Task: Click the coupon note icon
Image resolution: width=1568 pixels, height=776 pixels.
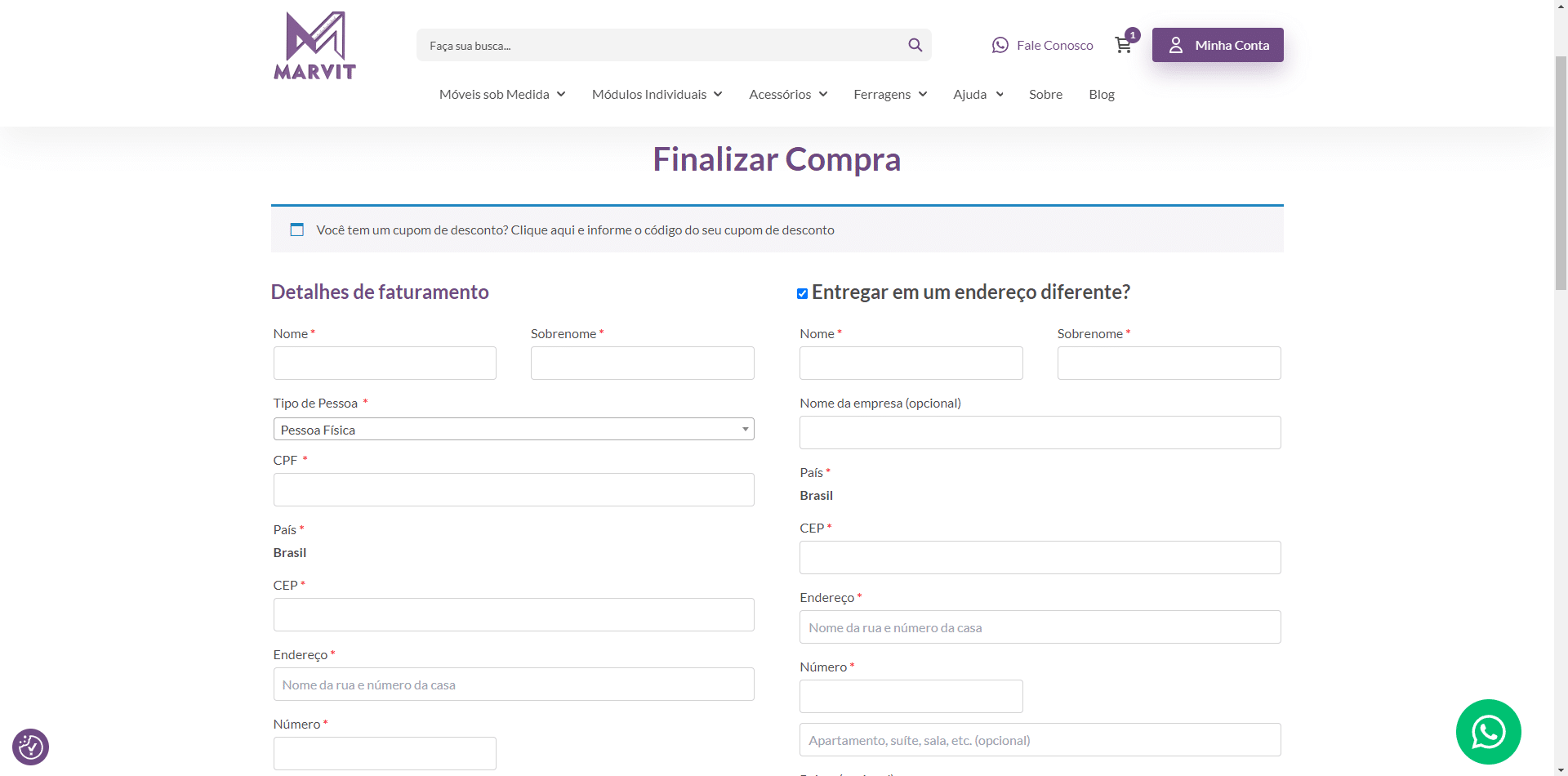Action: 296,230
